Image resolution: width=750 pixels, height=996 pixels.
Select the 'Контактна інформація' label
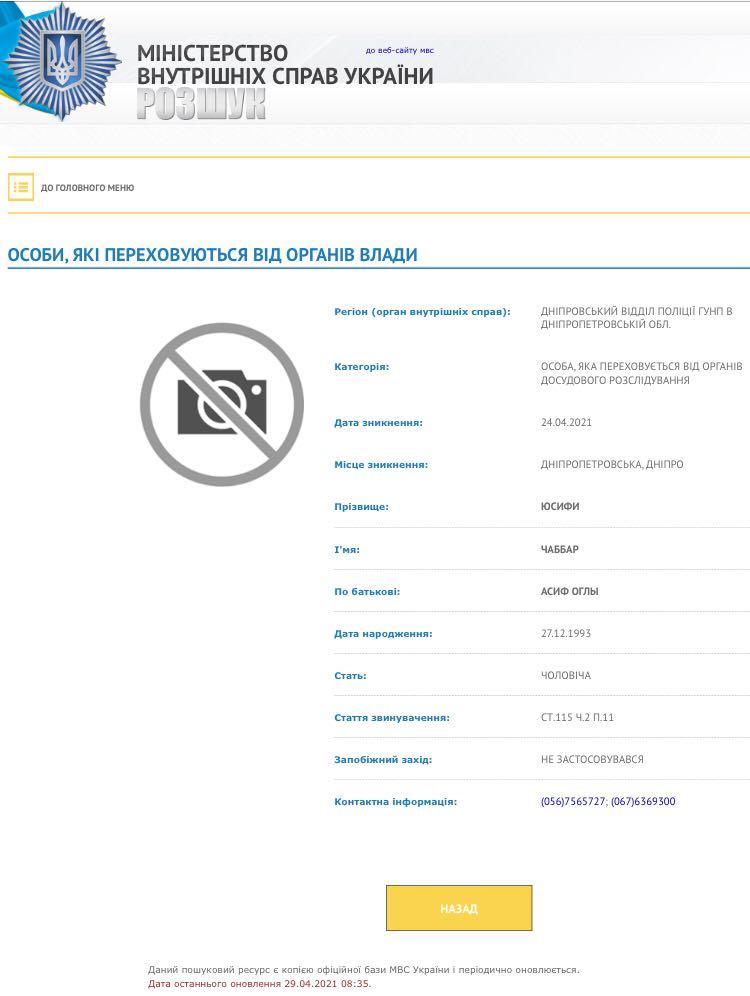point(395,802)
